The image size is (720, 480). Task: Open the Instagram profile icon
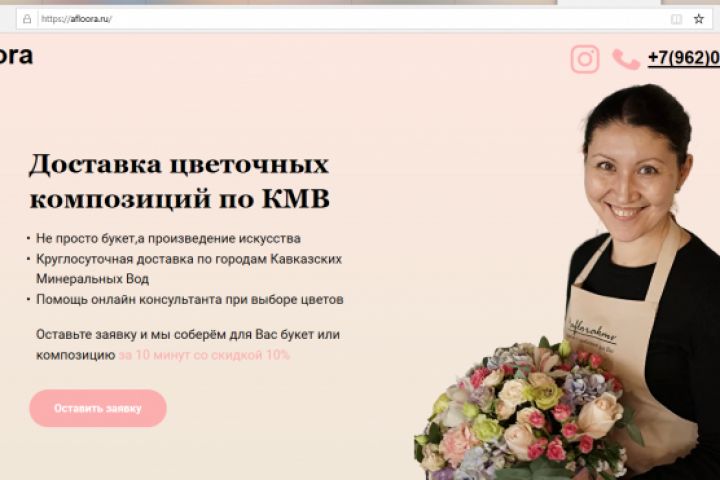(x=585, y=59)
